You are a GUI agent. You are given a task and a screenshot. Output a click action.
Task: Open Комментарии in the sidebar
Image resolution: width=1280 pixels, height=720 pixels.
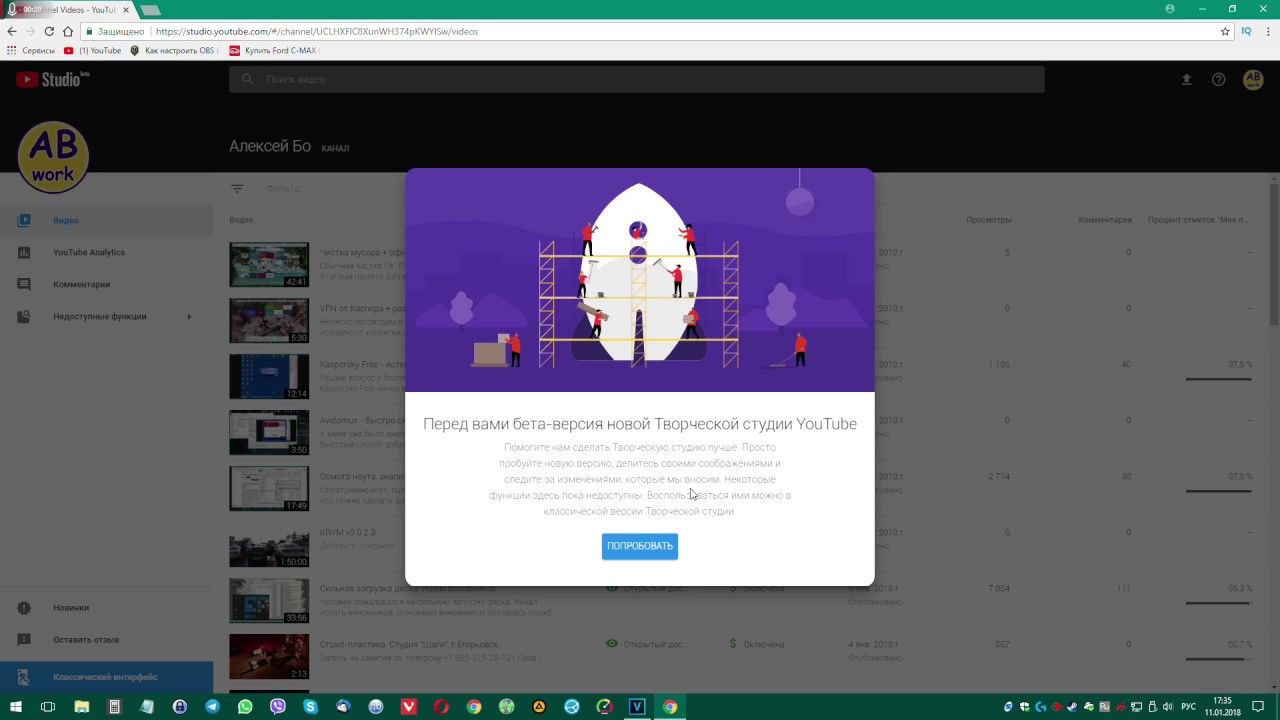click(106, 284)
